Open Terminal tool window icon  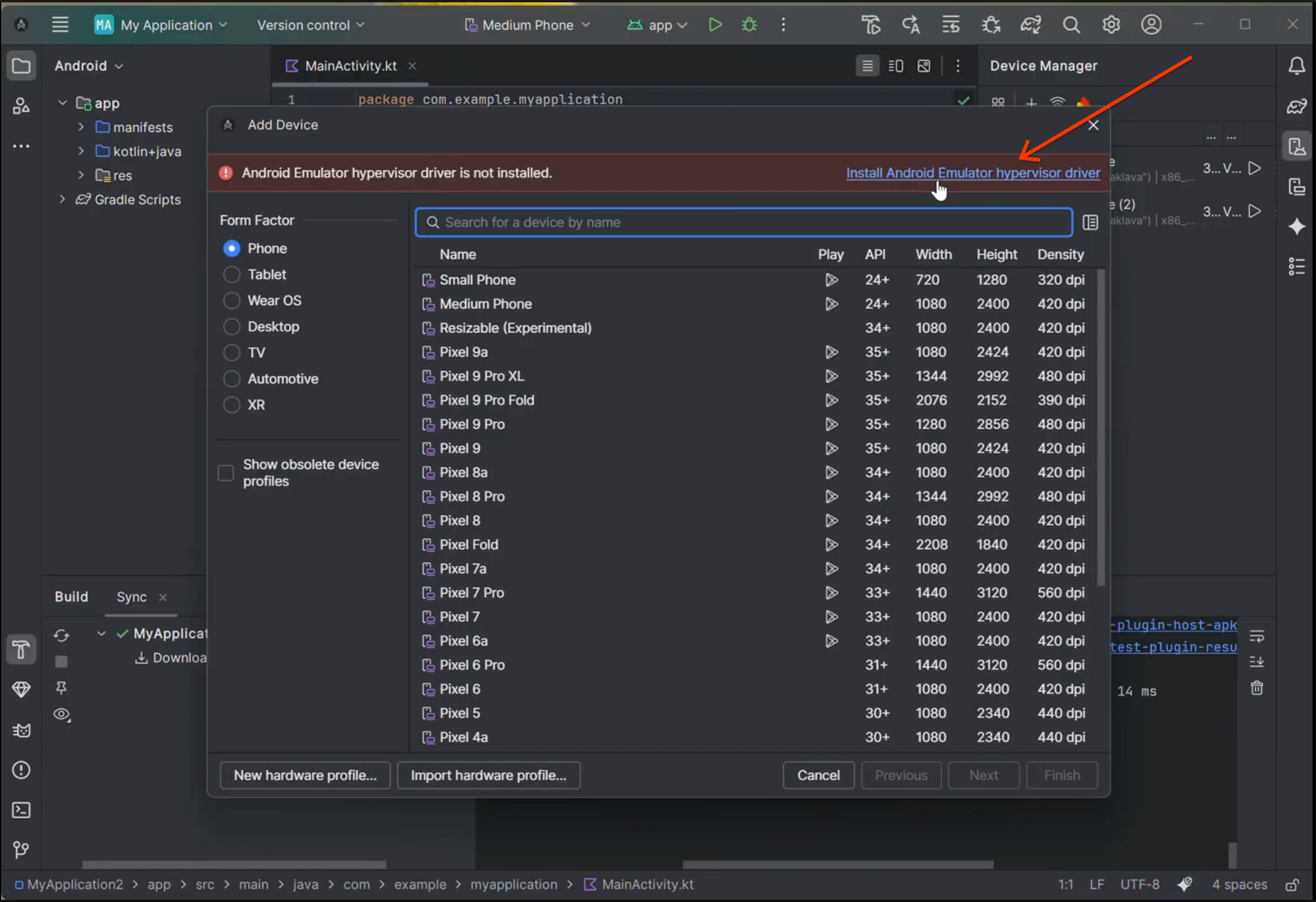click(x=21, y=810)
